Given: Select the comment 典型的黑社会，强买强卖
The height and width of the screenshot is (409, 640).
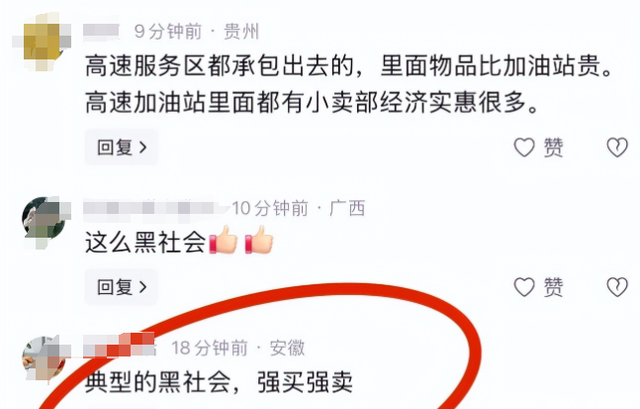Looking at the screenshot, I should [219, 382].
